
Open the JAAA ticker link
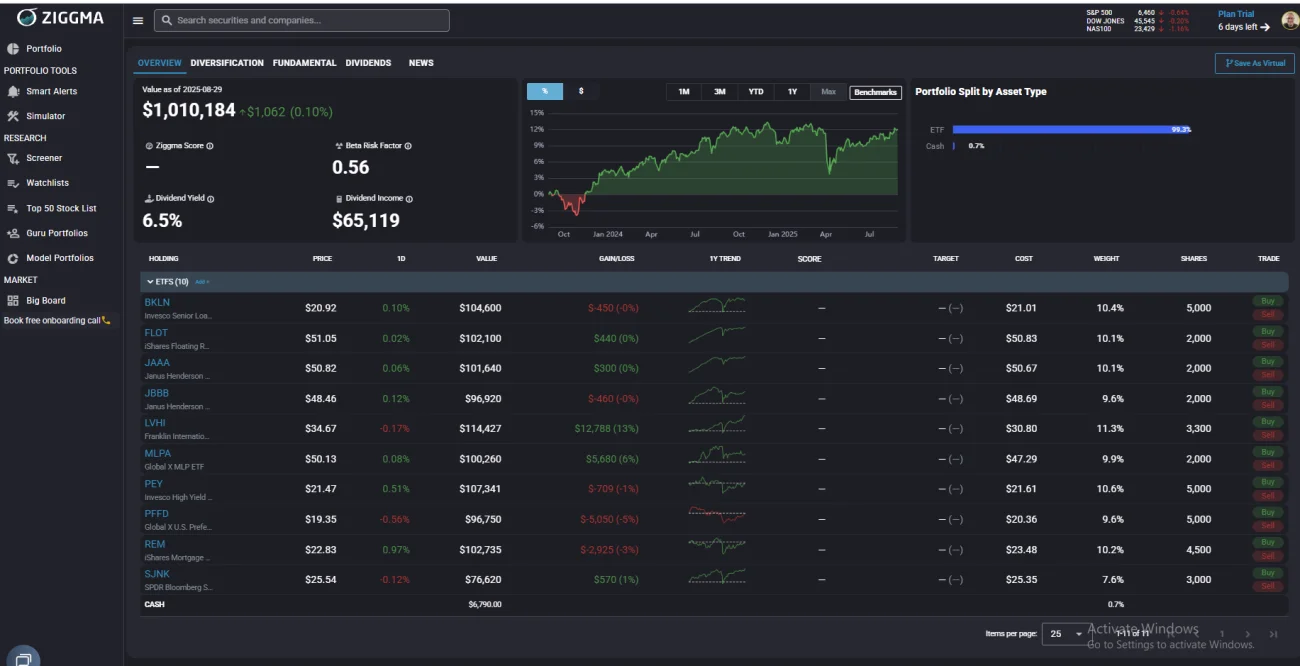tap(157, 362)
